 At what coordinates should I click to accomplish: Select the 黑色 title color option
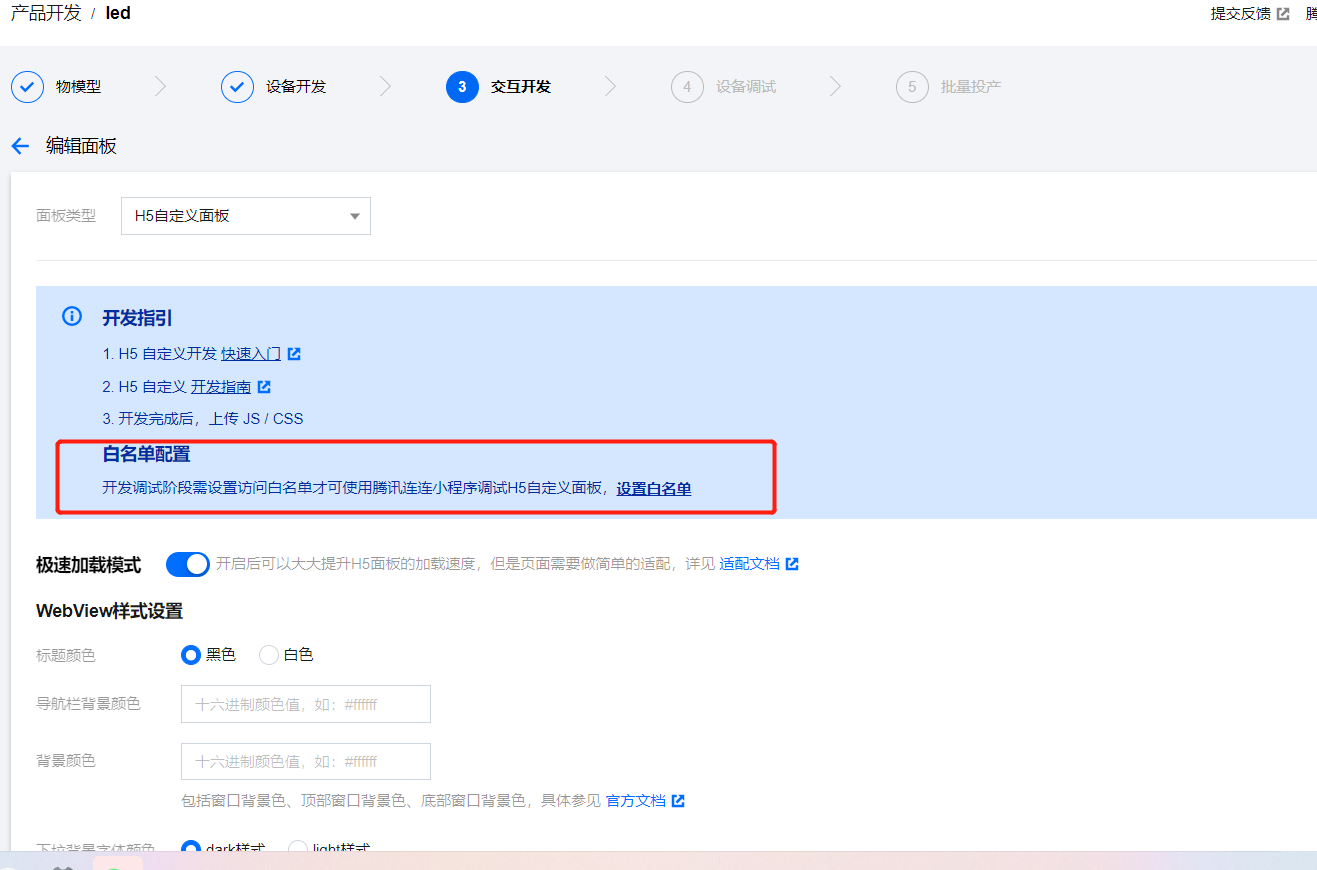190,655
